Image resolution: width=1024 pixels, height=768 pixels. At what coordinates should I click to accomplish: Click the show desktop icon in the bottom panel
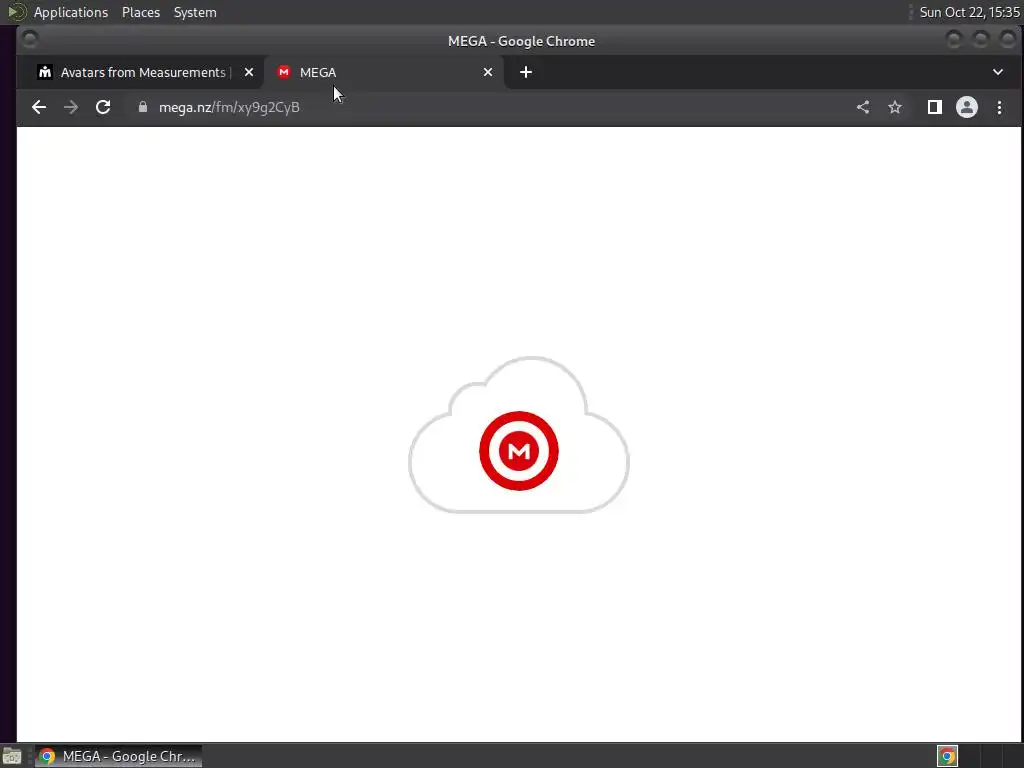(12, 757)
